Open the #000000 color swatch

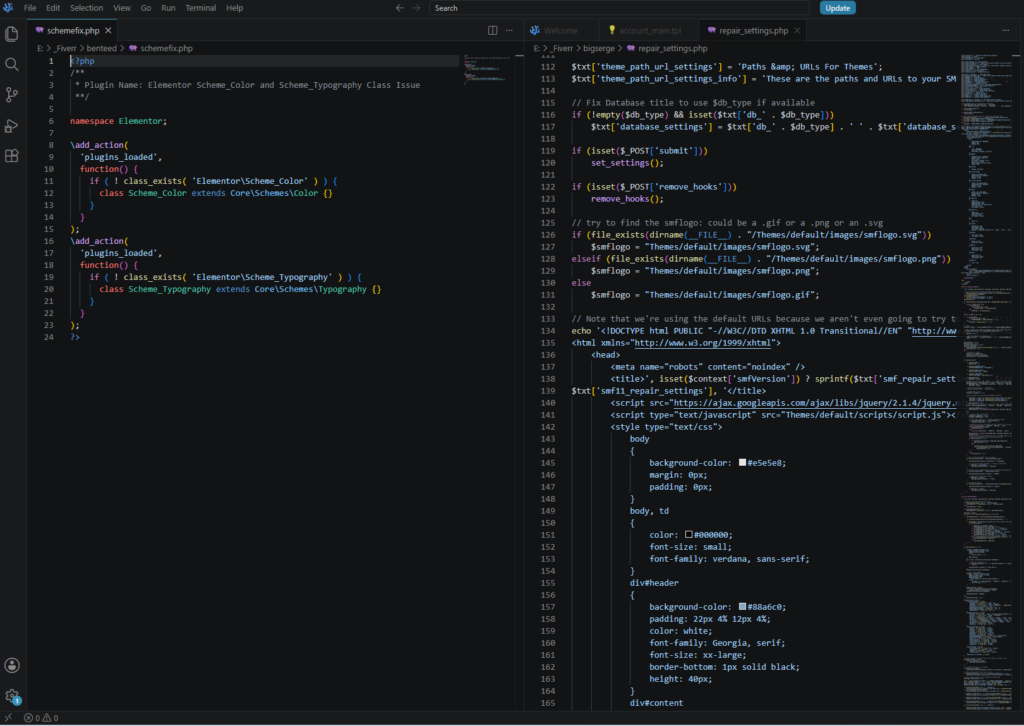click(x=688, y=534)
